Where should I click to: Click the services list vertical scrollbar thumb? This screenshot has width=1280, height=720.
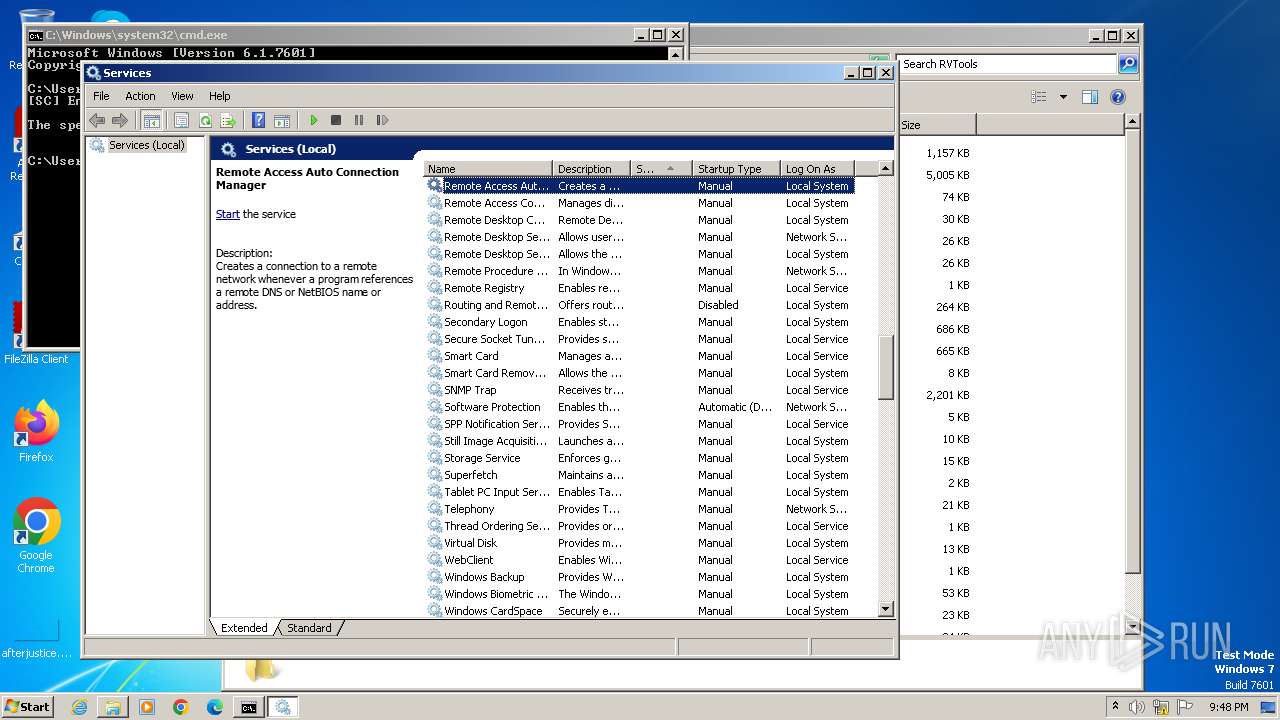(x=885, y=368)
